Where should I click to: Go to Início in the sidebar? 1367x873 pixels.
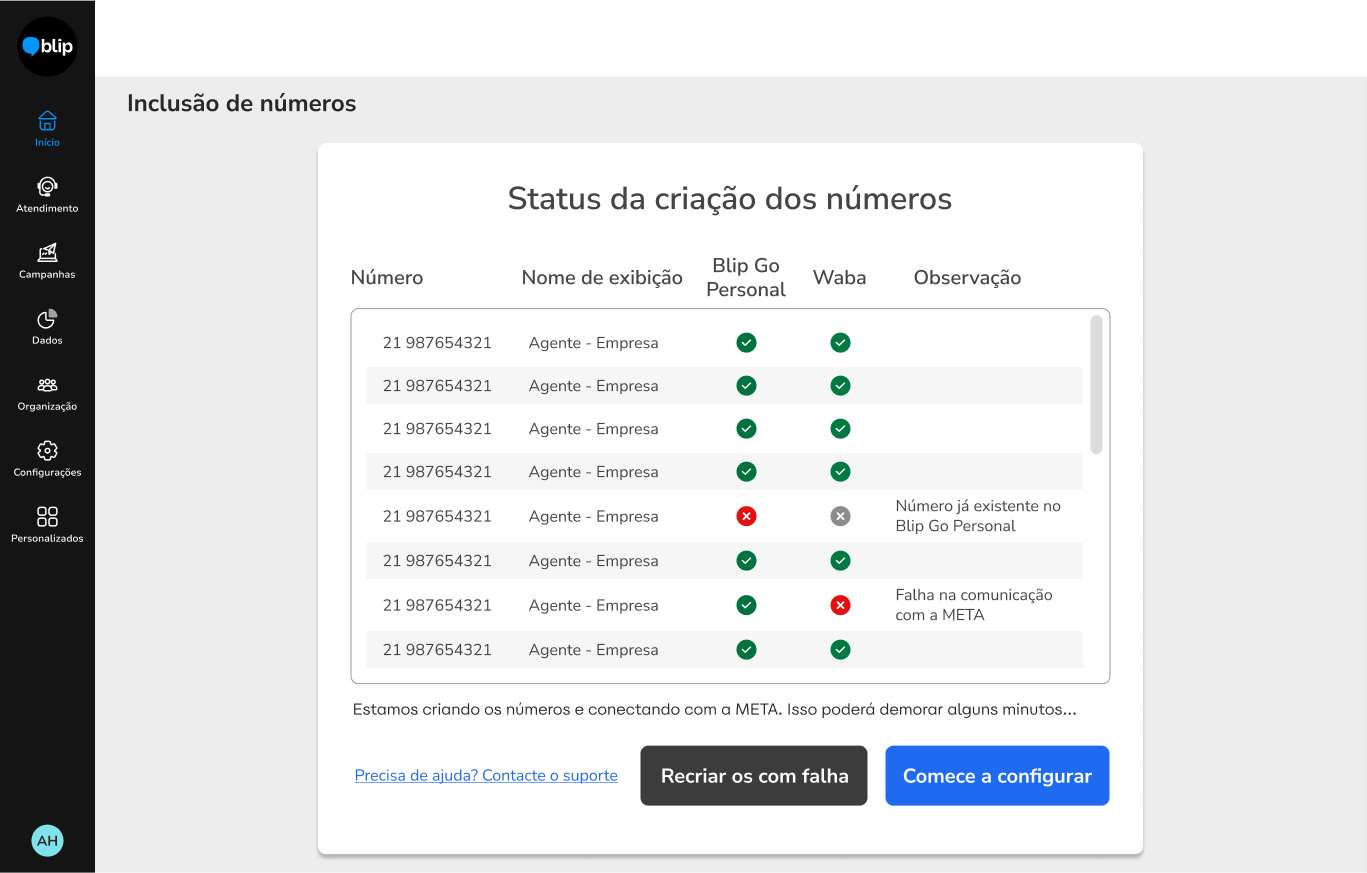(x=47, y=129)
